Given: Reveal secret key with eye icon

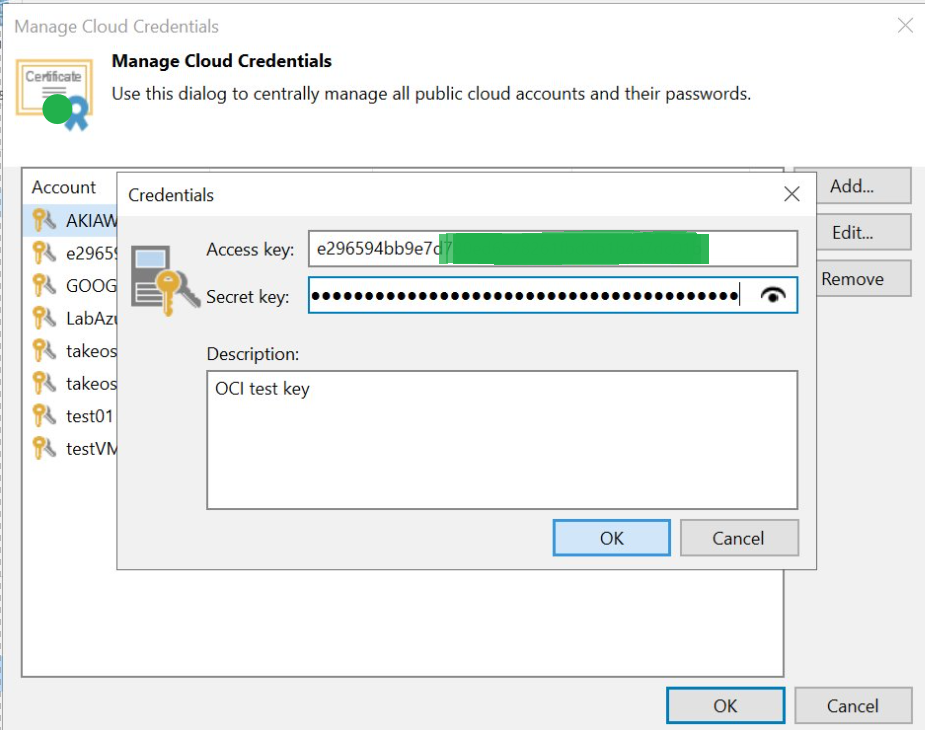Looking at the screenshot, I should (773, 294).
